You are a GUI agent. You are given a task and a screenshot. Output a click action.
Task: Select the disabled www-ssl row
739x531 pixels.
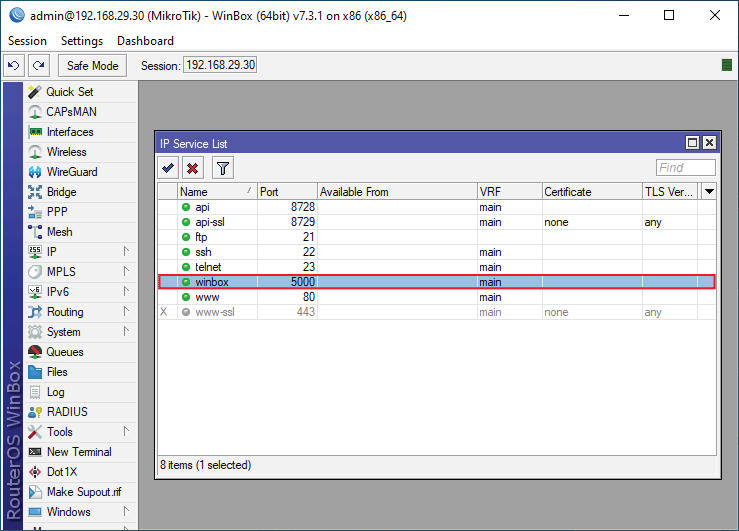coord(437,312)
